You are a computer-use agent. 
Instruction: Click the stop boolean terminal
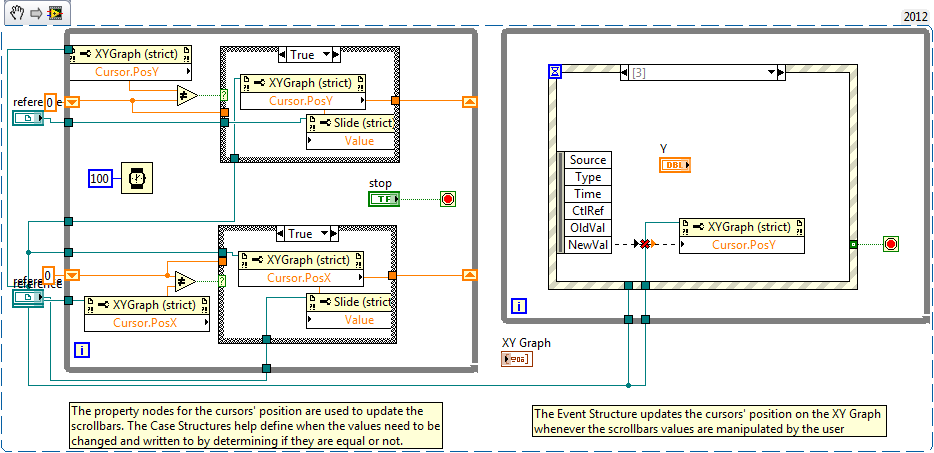click(x=384, y=199)
